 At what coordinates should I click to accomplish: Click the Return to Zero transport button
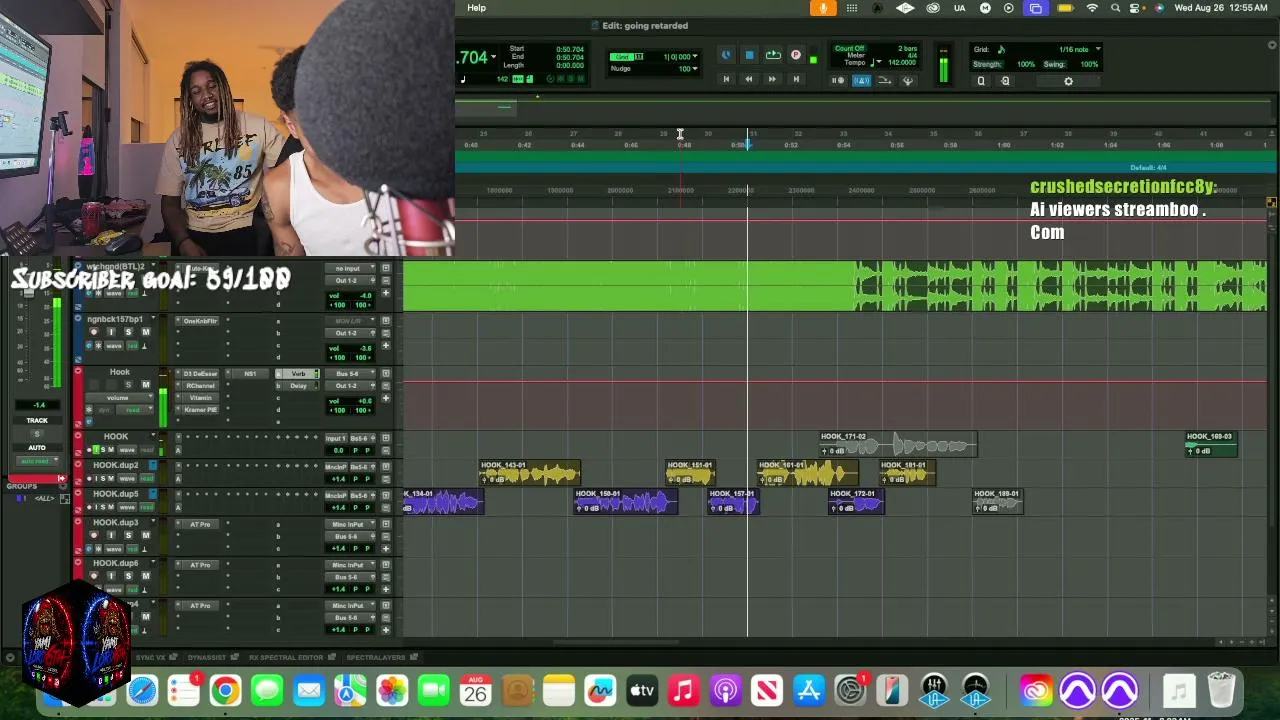[x=726, y=79]
